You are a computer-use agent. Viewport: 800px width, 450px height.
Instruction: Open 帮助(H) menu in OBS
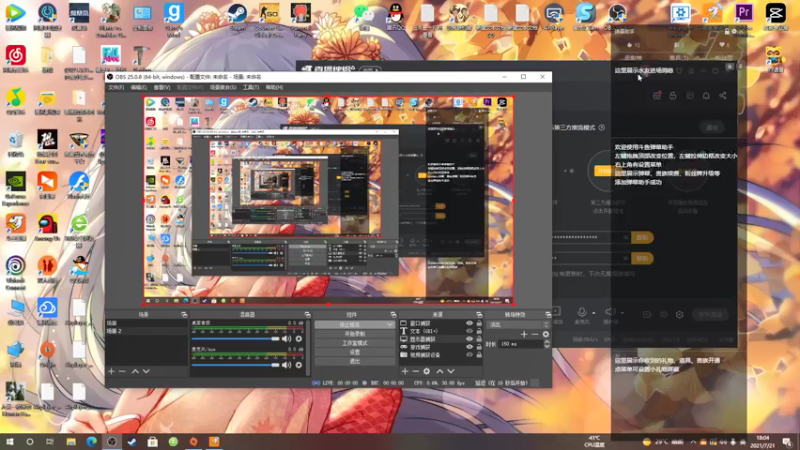coord(274,87)
